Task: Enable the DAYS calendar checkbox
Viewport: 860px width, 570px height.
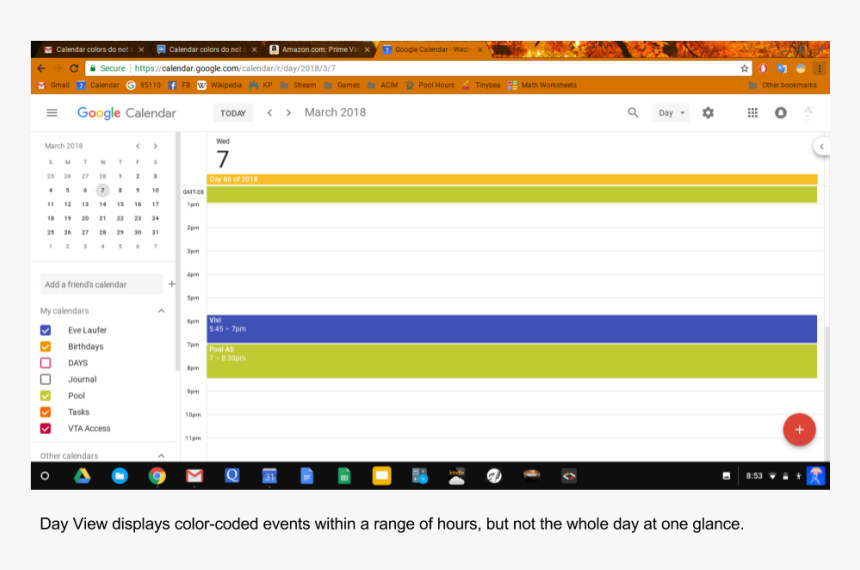Action: click(46, 363)
